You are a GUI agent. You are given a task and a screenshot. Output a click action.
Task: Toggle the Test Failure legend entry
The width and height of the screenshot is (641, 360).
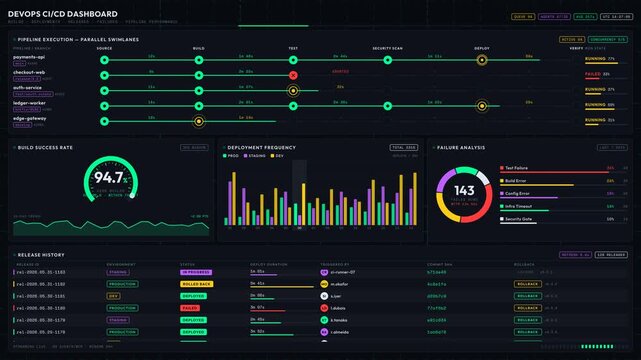point(514,168)
